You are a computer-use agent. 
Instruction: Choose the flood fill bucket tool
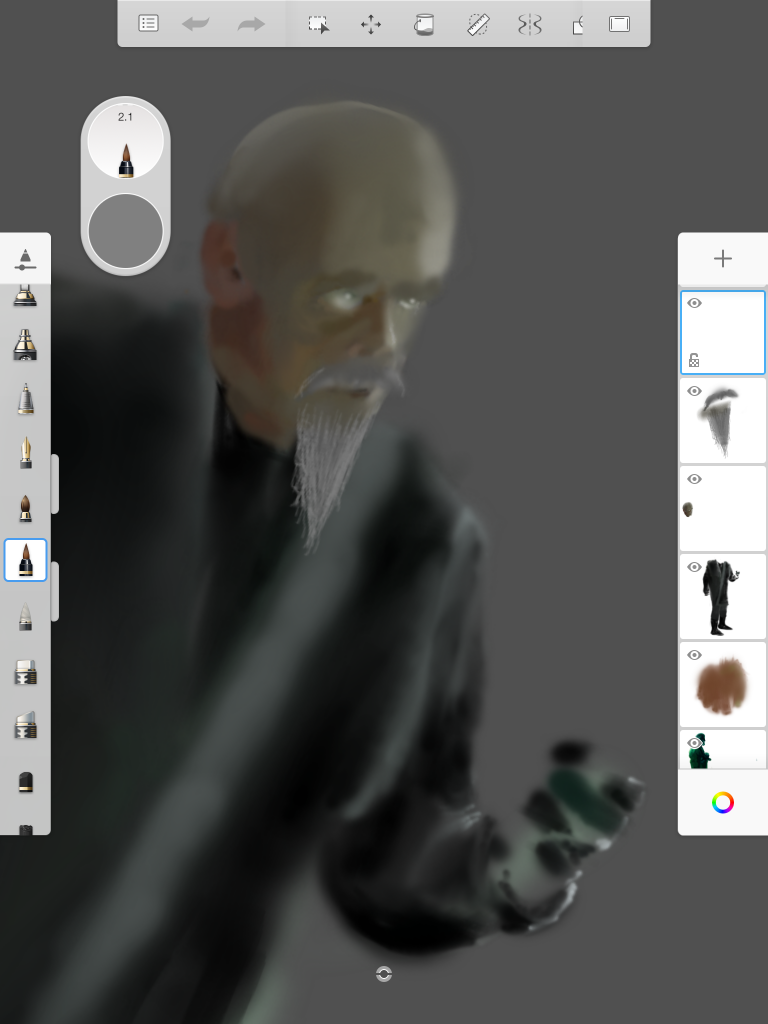(424, 24)
